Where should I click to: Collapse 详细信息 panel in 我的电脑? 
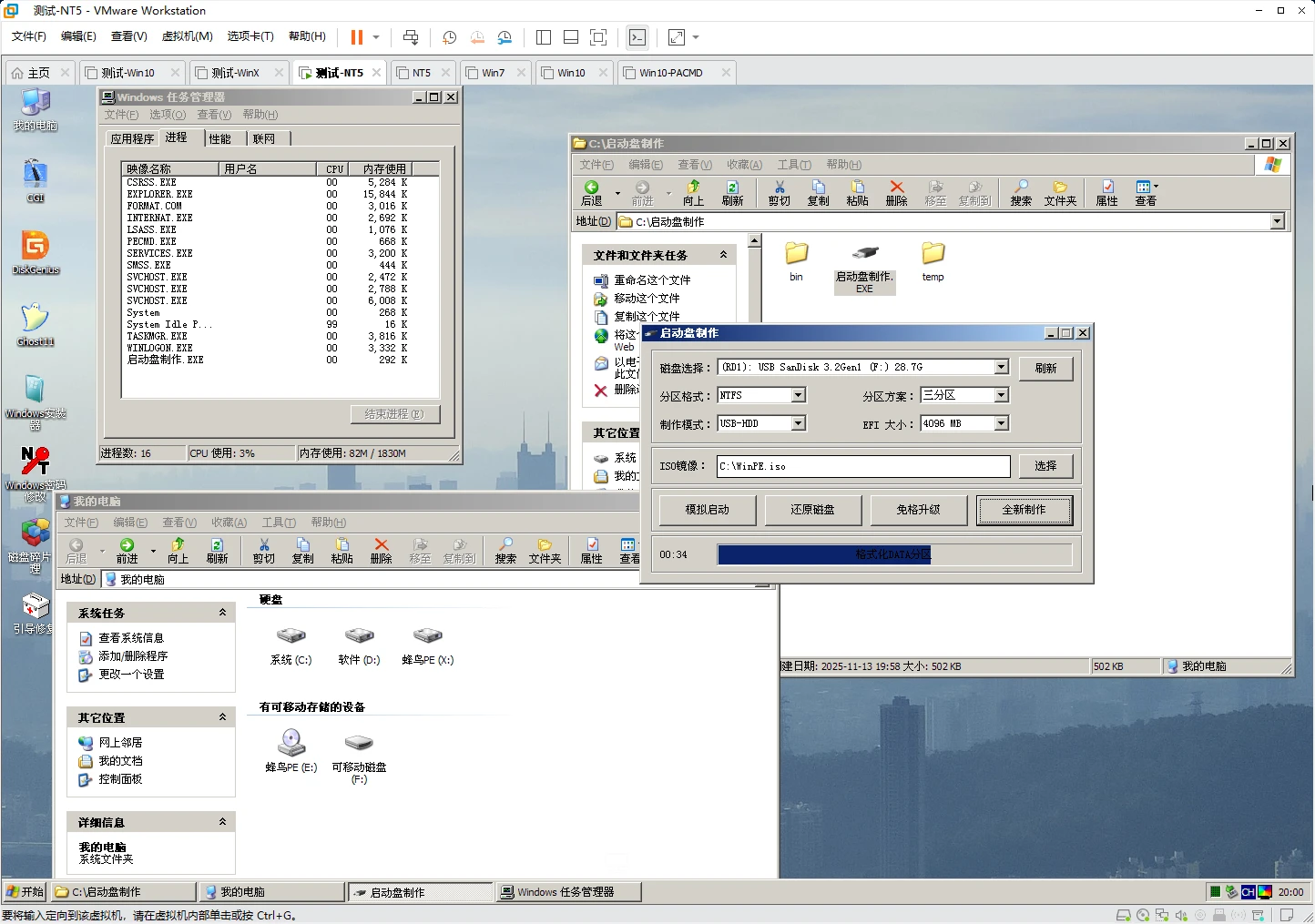pos(222,821)
